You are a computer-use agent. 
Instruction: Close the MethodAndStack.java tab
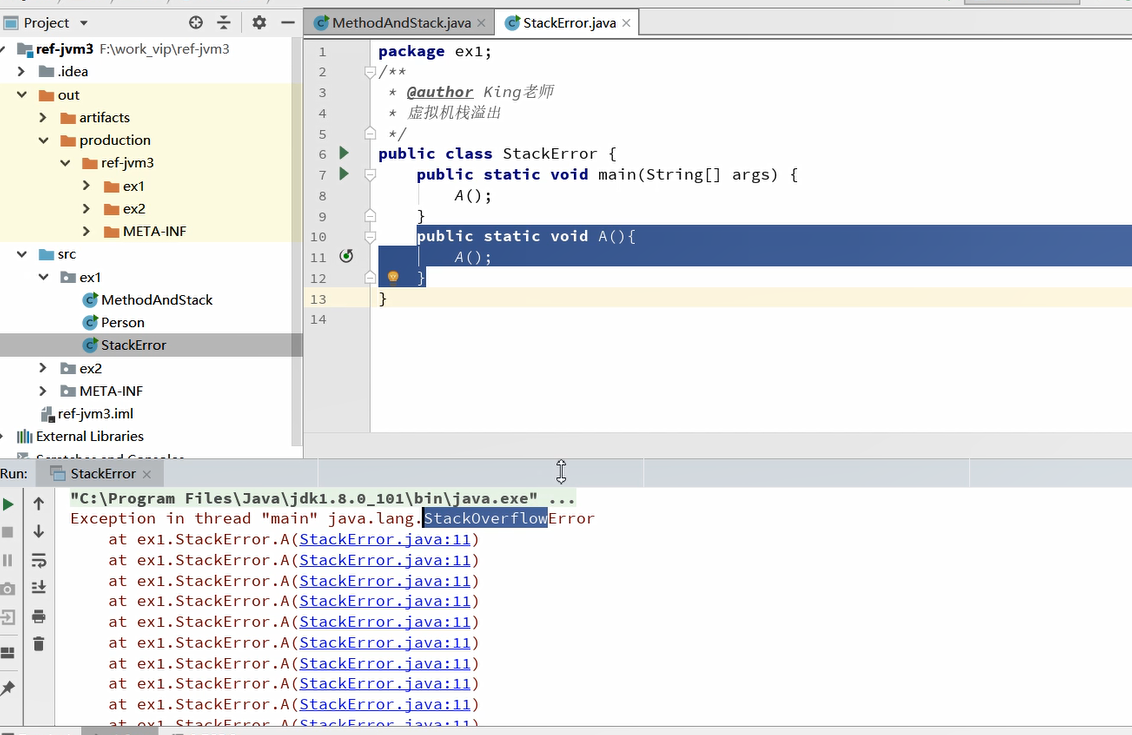coord(482,23)
